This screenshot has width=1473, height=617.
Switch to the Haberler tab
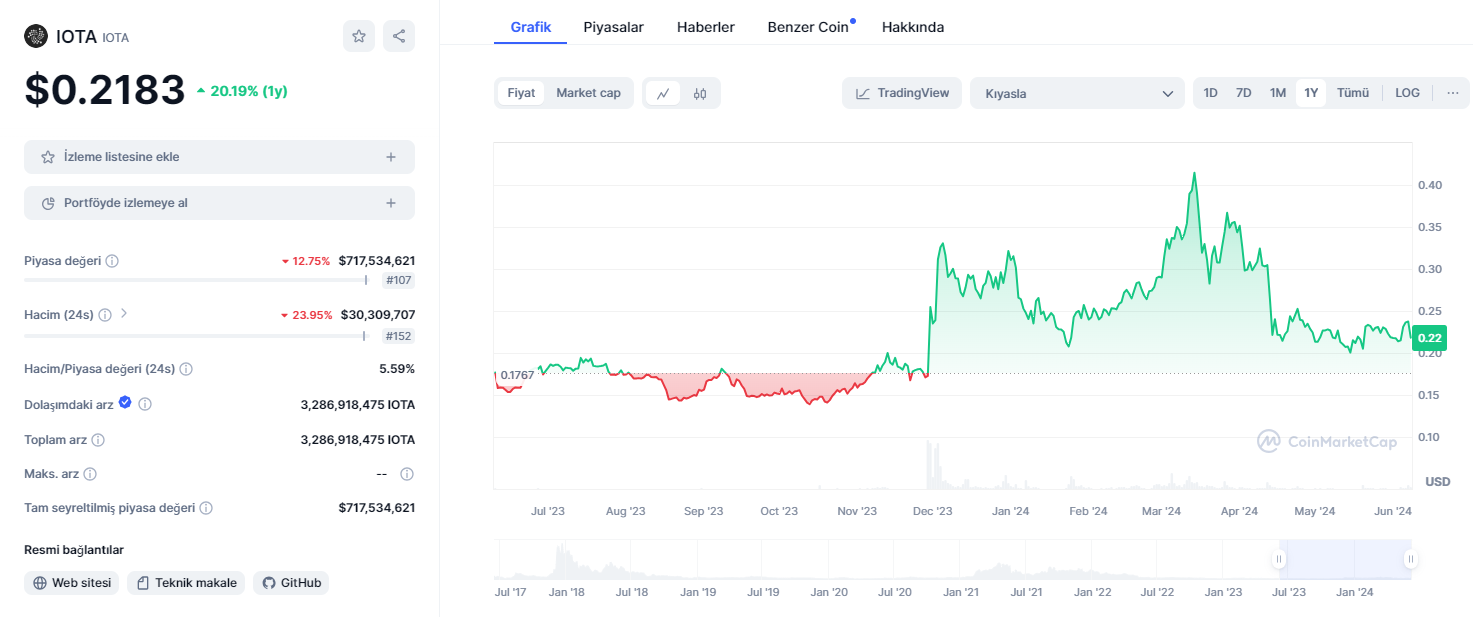[x=705, y=27]
